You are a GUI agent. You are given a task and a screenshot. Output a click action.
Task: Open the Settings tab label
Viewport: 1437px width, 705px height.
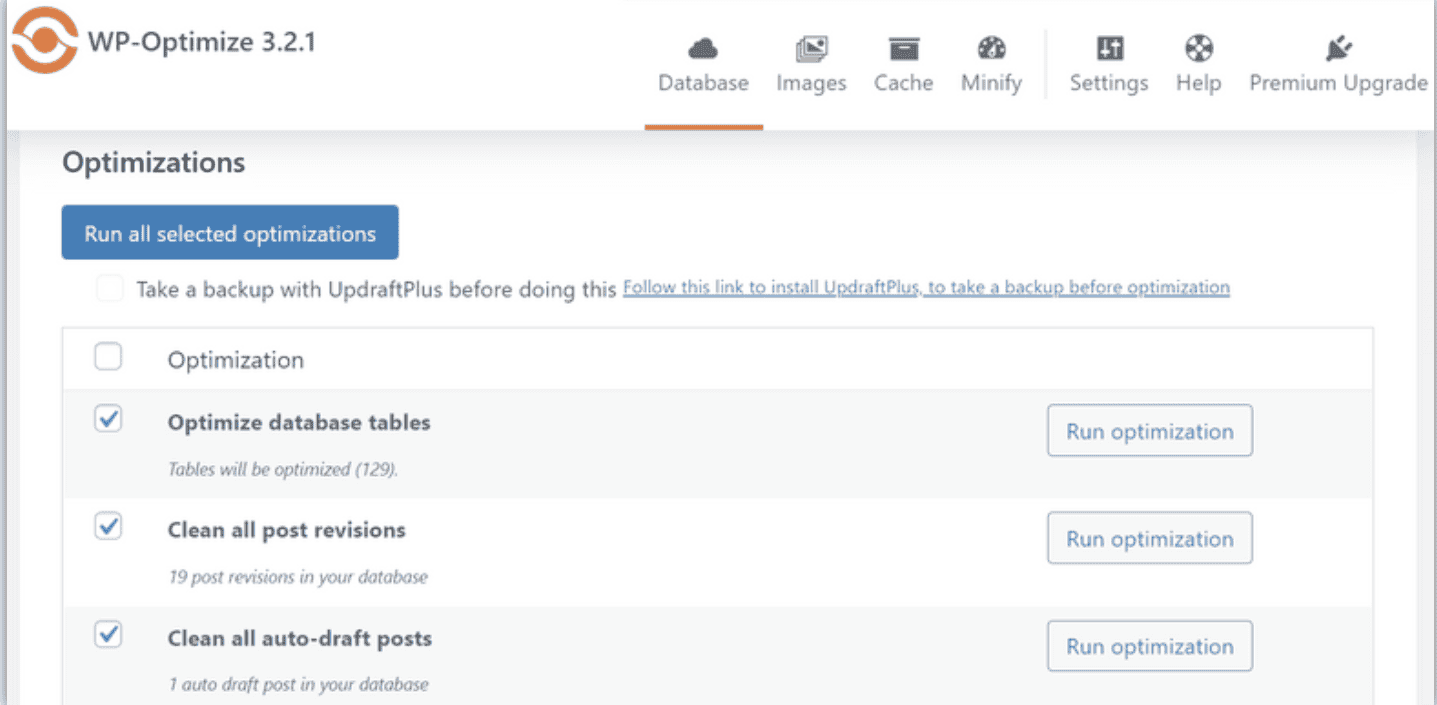pyautogui.click(x=1109, y=83)
